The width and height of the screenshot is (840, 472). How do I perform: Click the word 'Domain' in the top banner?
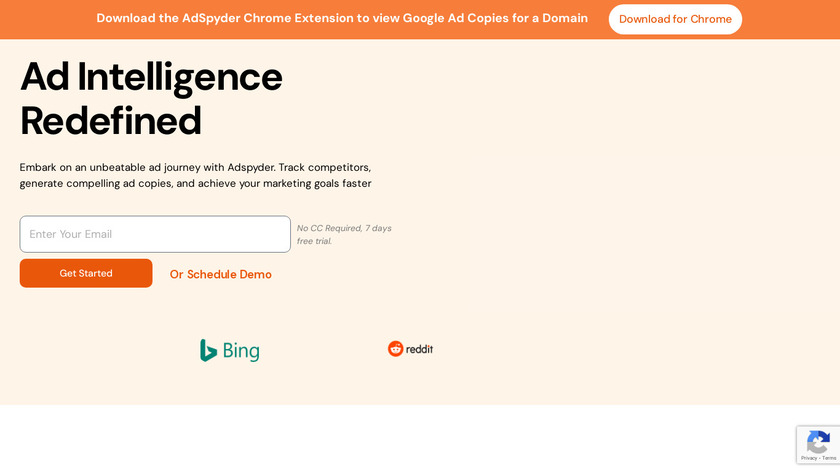coord(563,18)
